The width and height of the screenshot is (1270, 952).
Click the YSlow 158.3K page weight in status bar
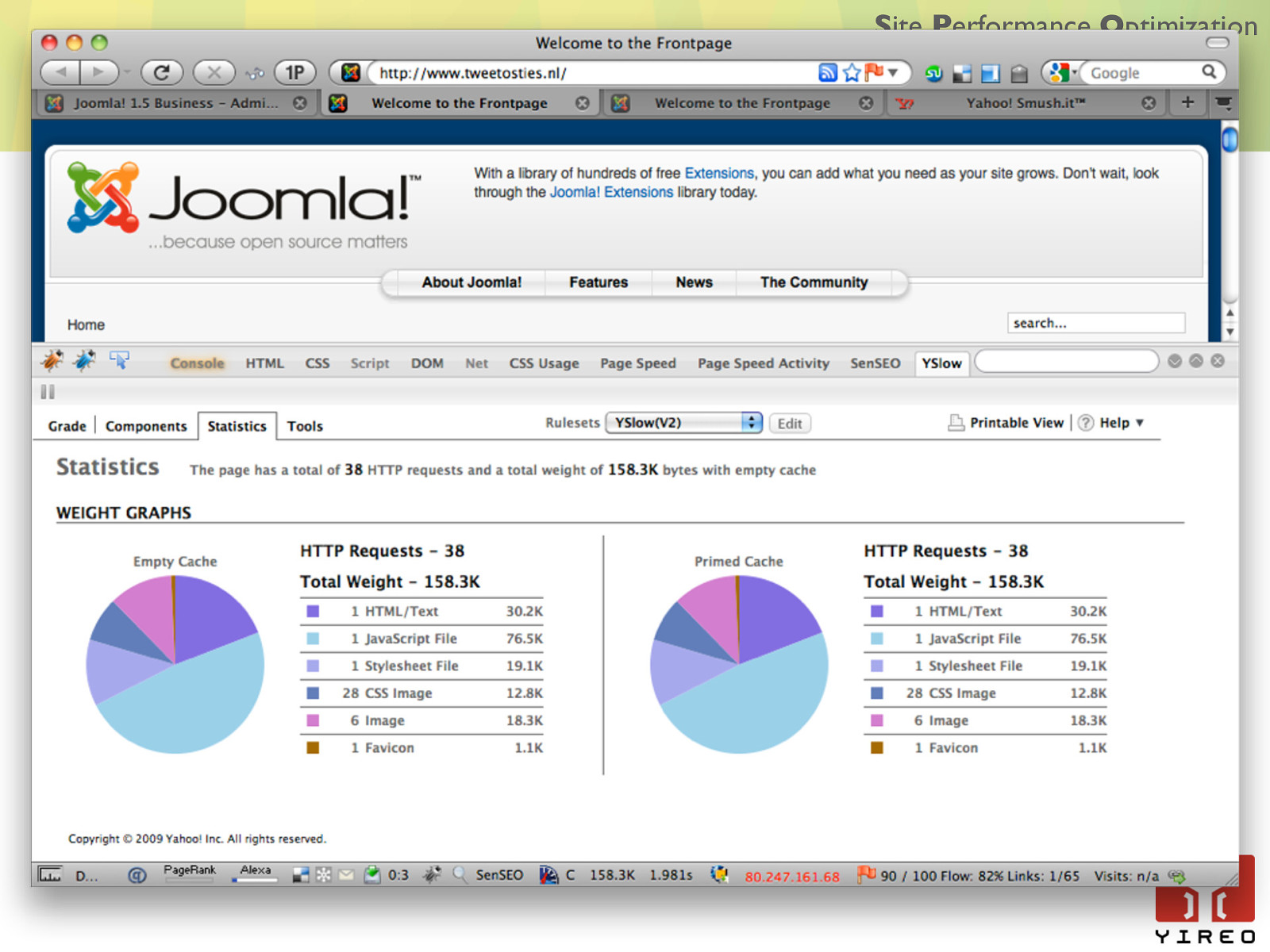612,875
